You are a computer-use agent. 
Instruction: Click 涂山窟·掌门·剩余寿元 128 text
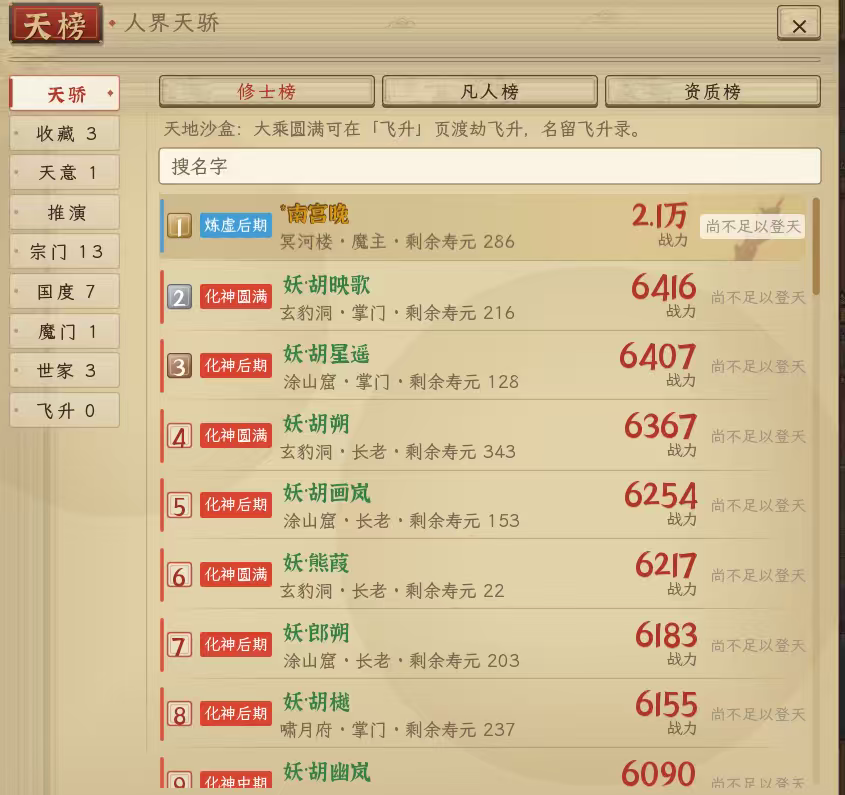(x=401, y=382)
